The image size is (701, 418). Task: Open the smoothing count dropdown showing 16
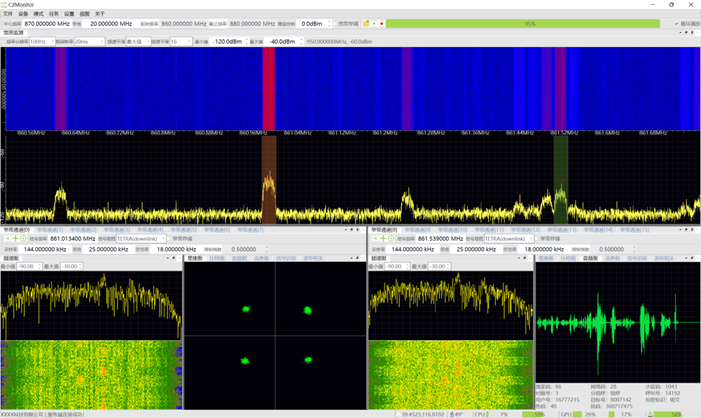[x=181, y=42]
